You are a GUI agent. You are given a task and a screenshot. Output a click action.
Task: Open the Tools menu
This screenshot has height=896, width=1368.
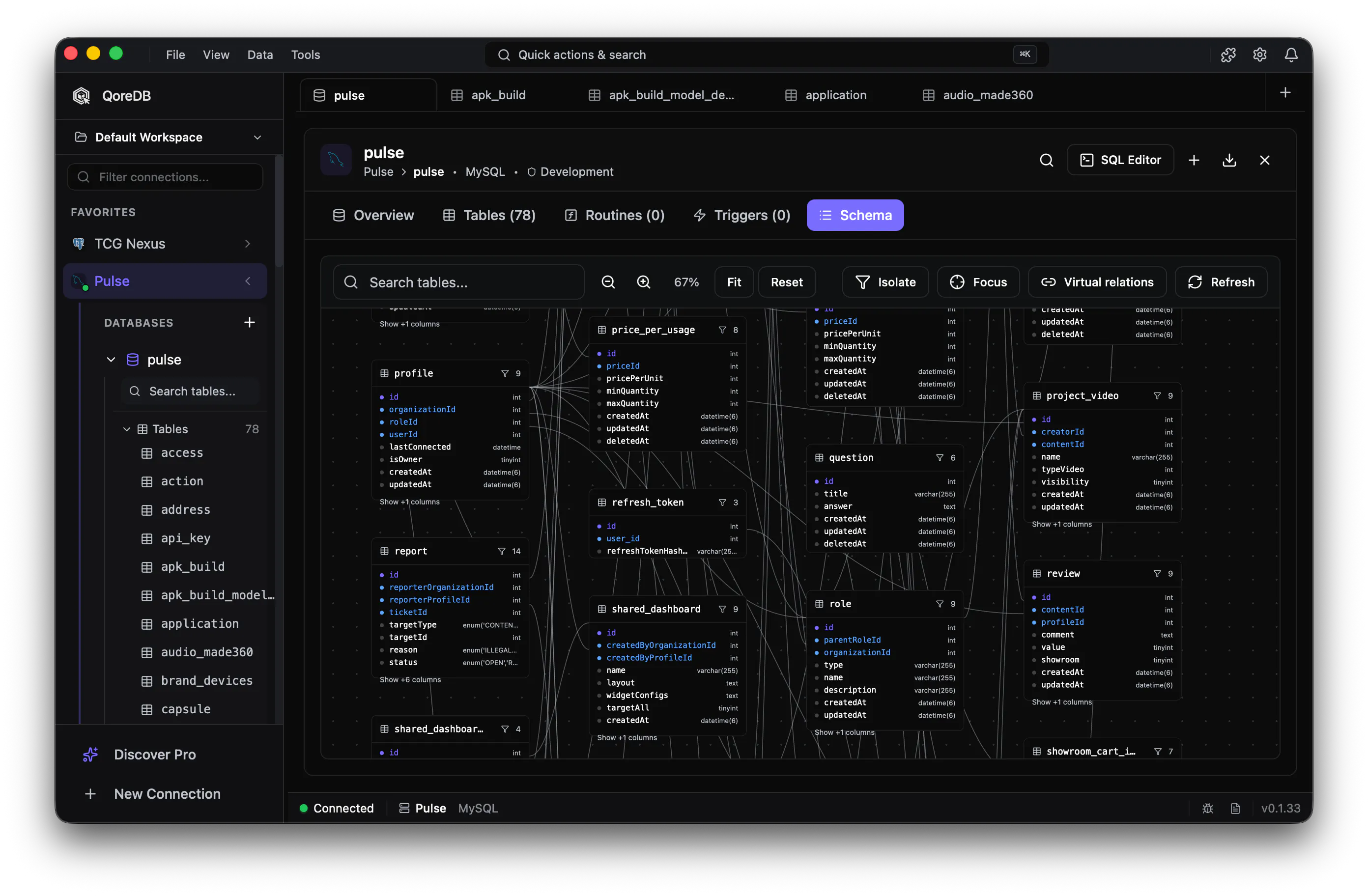coord(305,55)
